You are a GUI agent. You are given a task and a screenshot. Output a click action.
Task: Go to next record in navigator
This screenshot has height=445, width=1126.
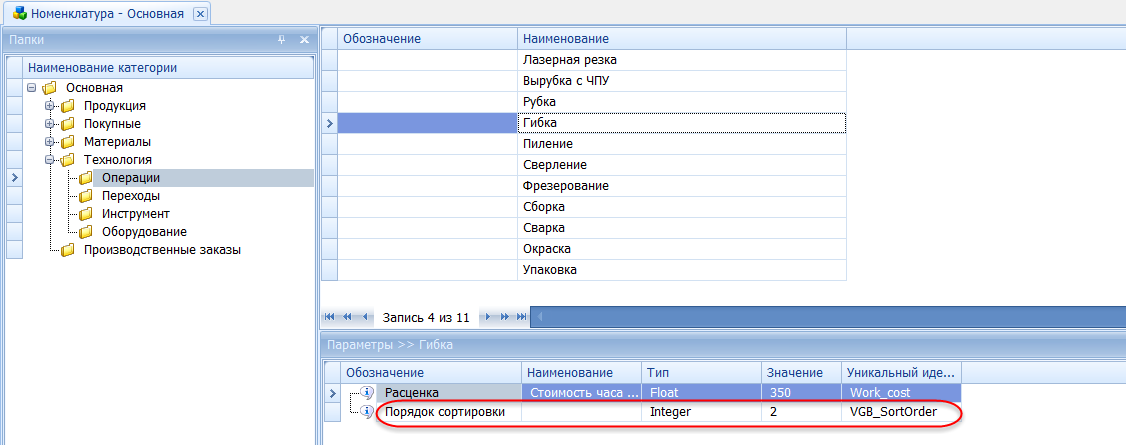tap(487, 317)
